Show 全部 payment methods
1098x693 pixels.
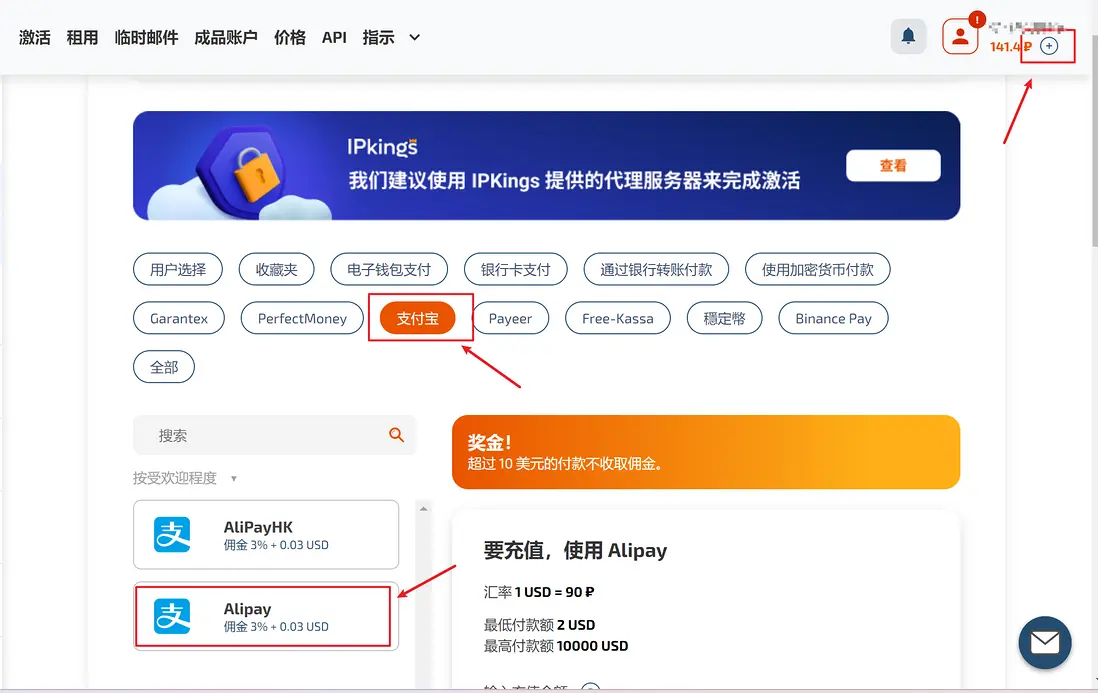click(164, 367)
